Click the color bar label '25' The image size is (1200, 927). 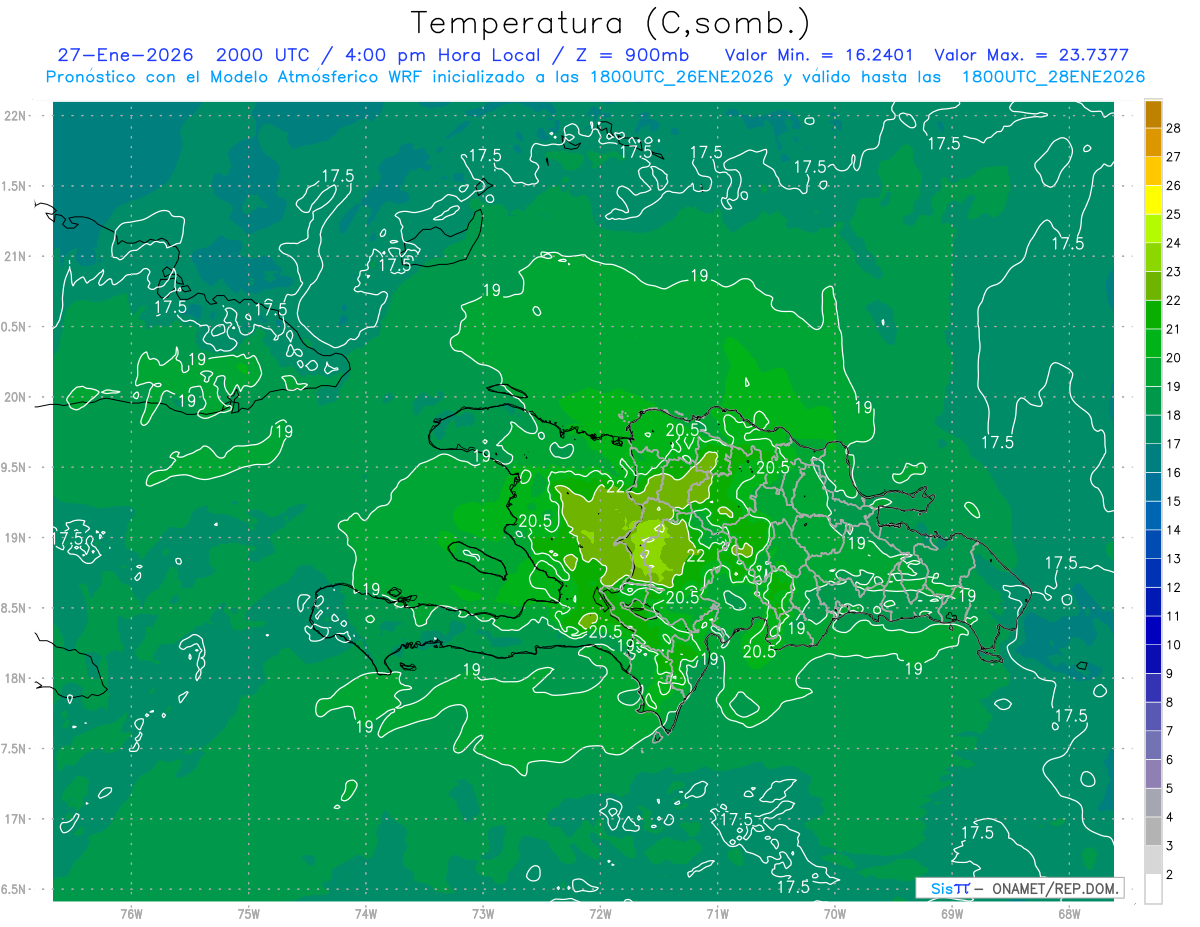(1174, 213)
